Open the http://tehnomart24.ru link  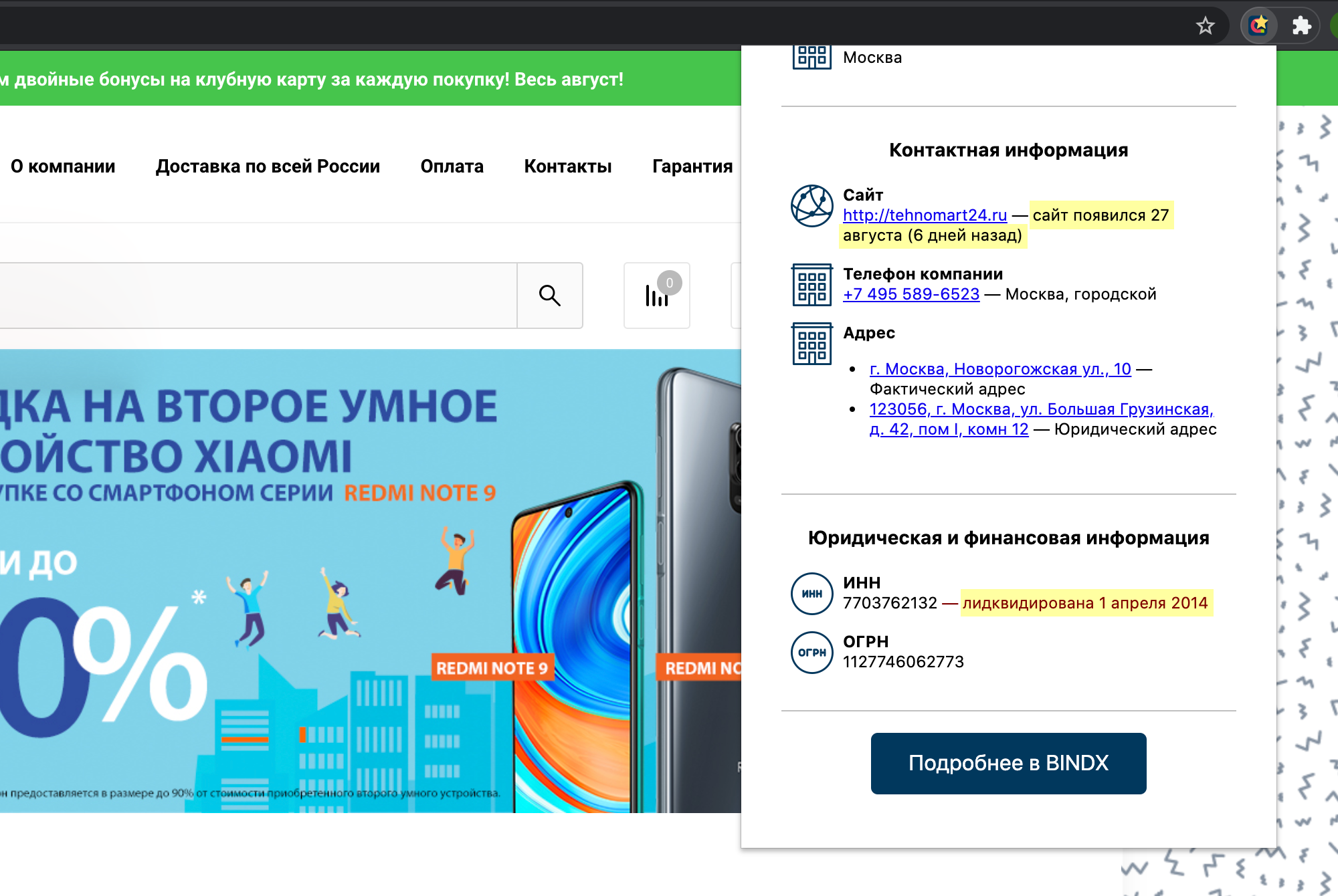coord(925,215)
